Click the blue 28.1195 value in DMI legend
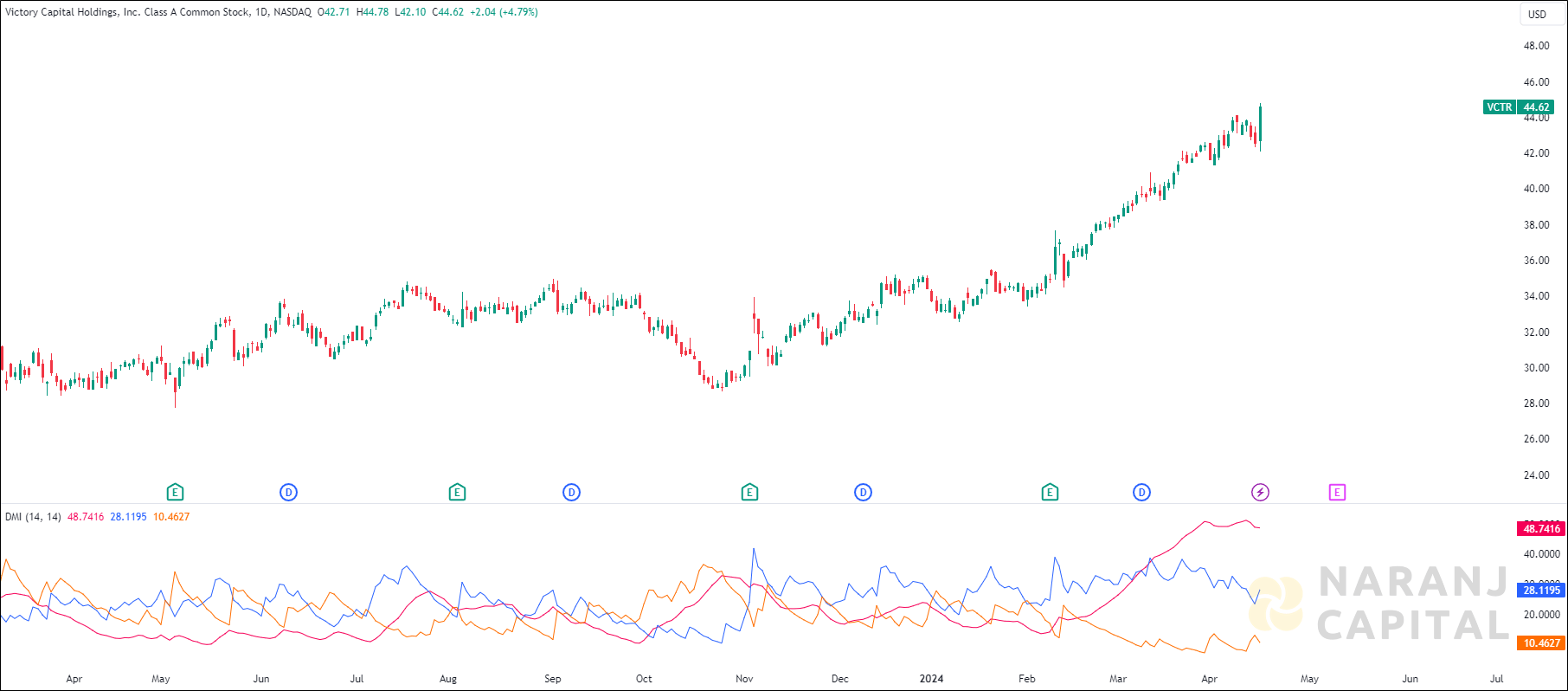 [x=128, y=517]
